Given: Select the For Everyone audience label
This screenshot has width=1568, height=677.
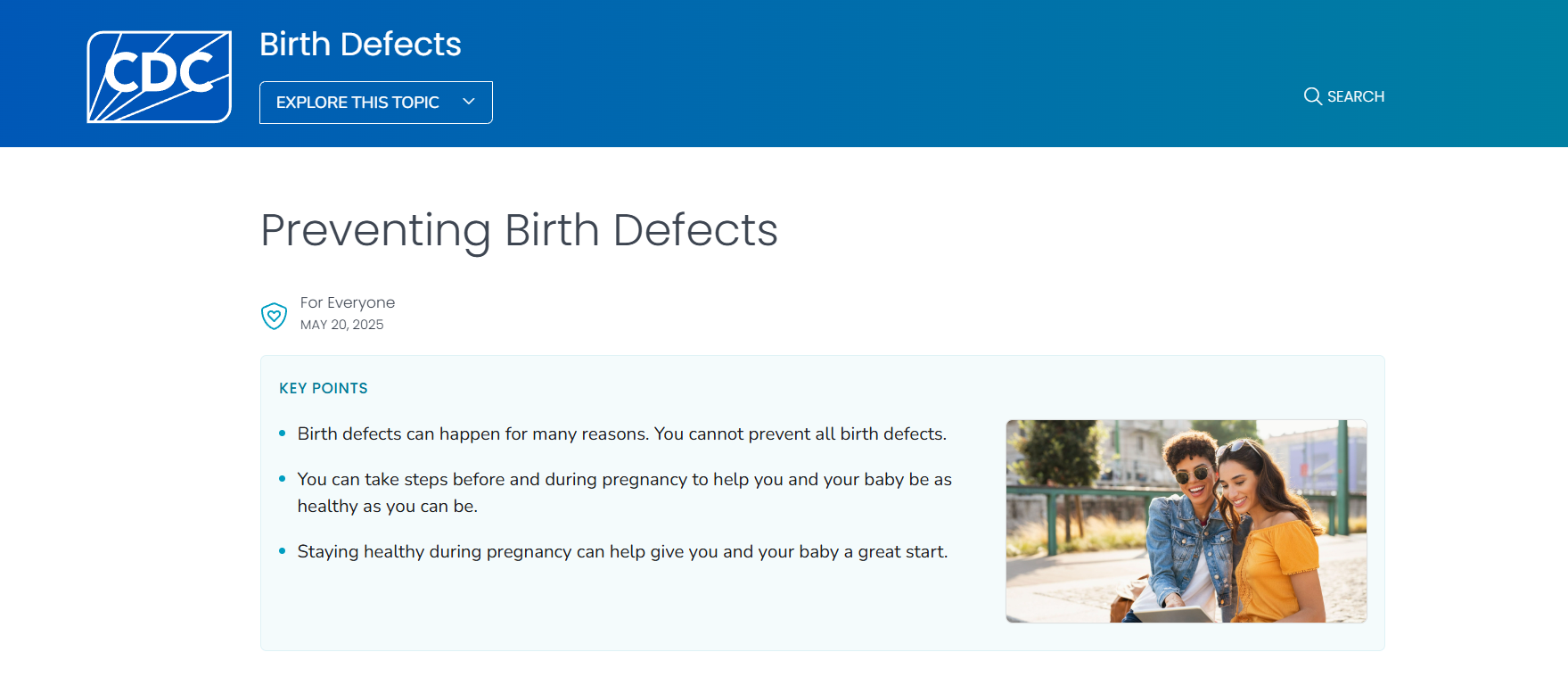Looking at the screenshot, I should coord(348,302).
